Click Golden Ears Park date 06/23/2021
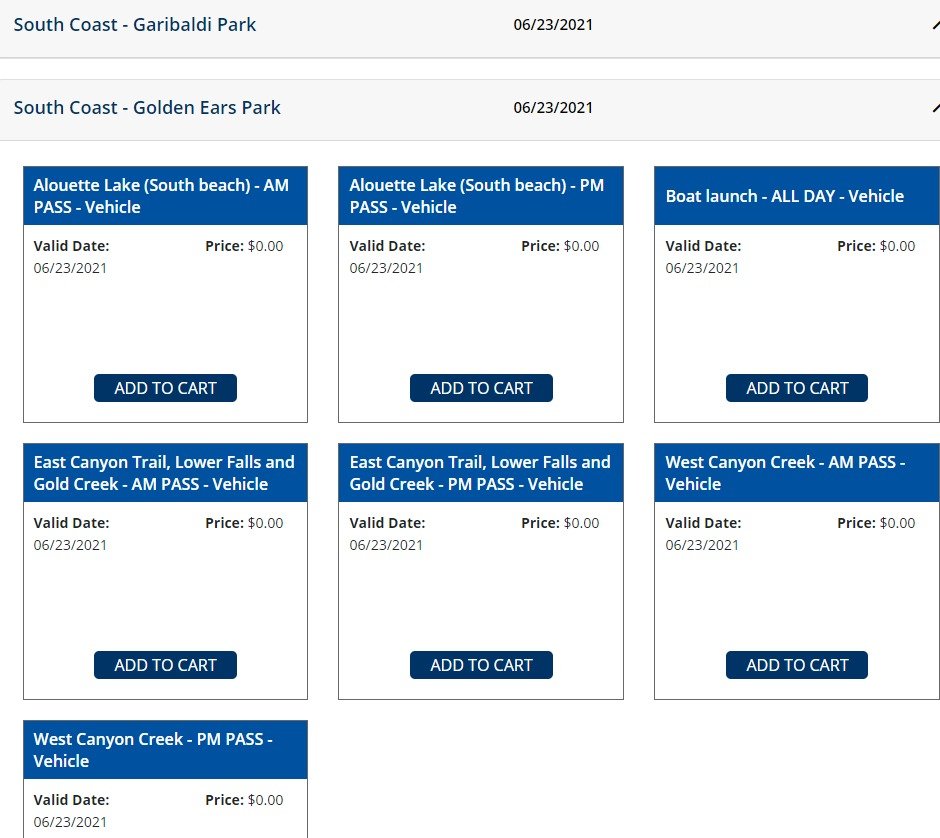Screen dimensions: 940x838 (553, 107)
